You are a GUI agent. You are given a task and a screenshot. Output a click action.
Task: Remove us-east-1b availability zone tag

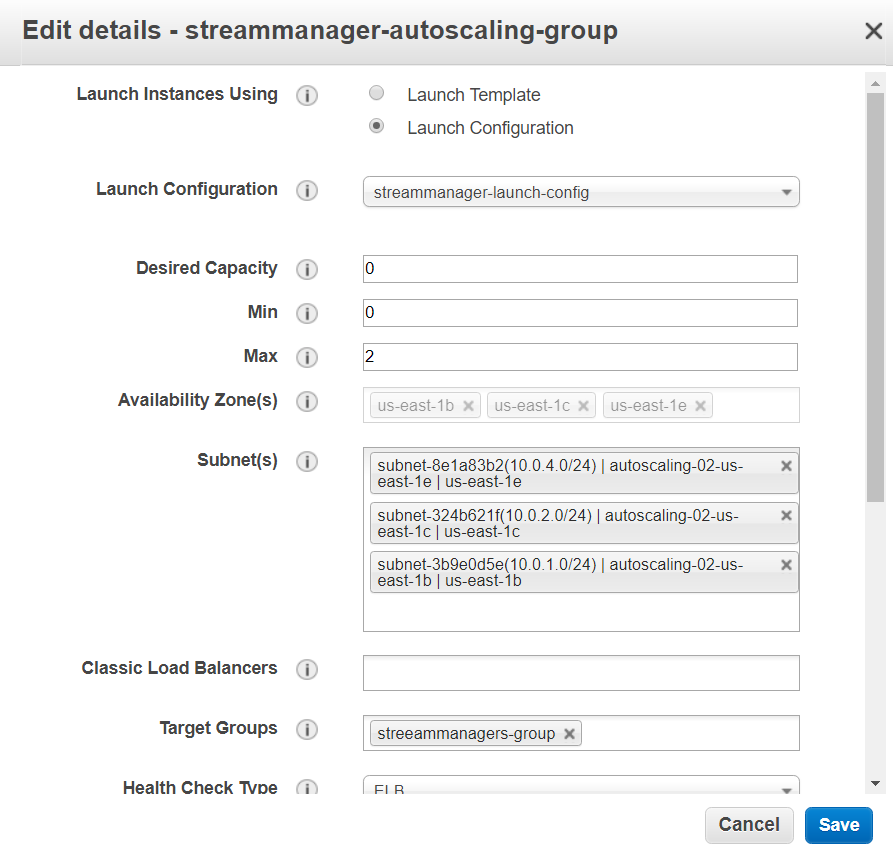(x=468, y=406)
